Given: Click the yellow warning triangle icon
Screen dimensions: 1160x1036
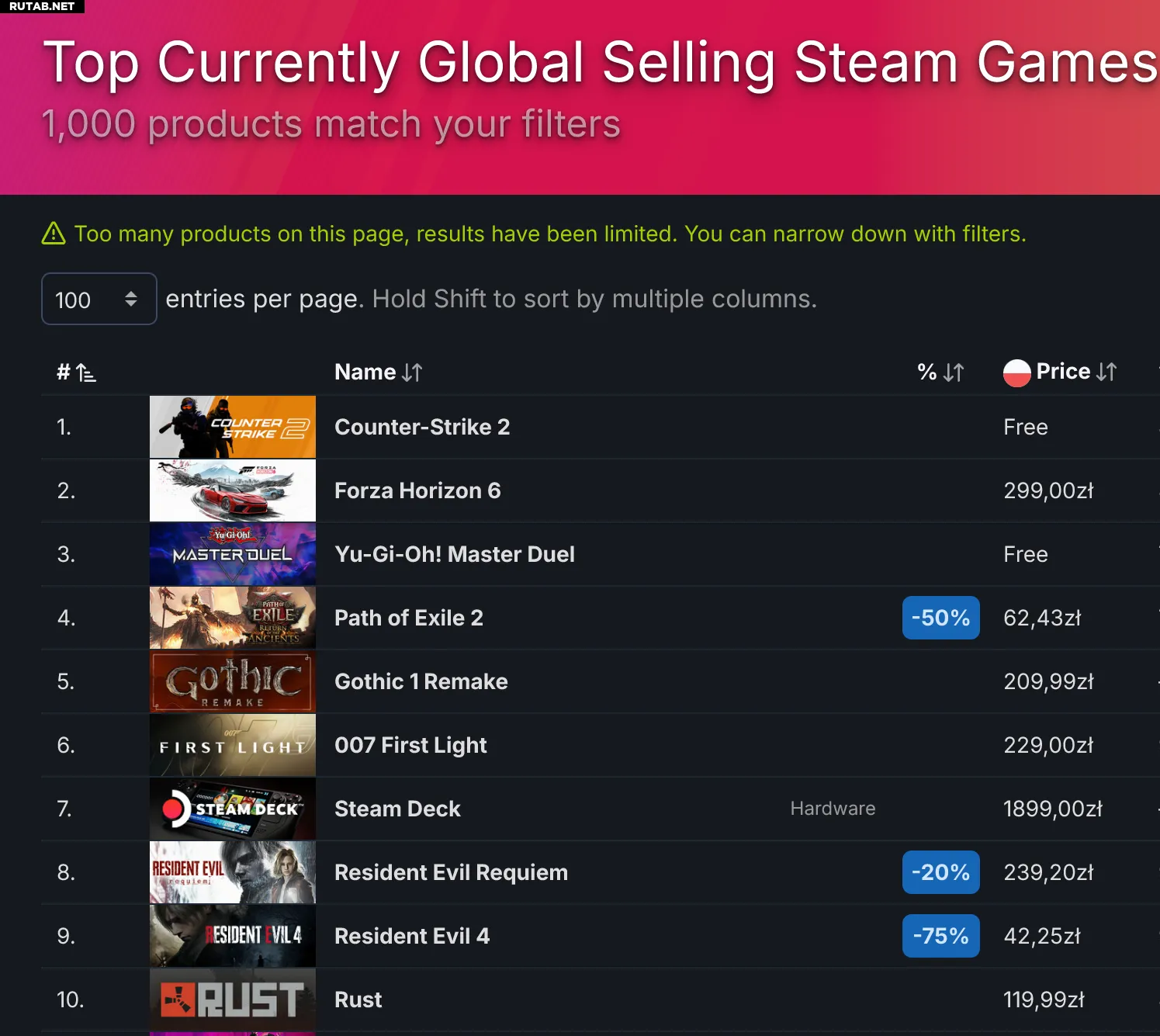Looking at the screenshot, I should pos(54,234).
